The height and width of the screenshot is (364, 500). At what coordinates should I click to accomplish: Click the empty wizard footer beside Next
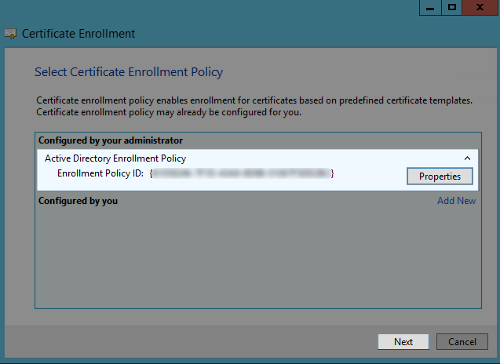point(190,342)
